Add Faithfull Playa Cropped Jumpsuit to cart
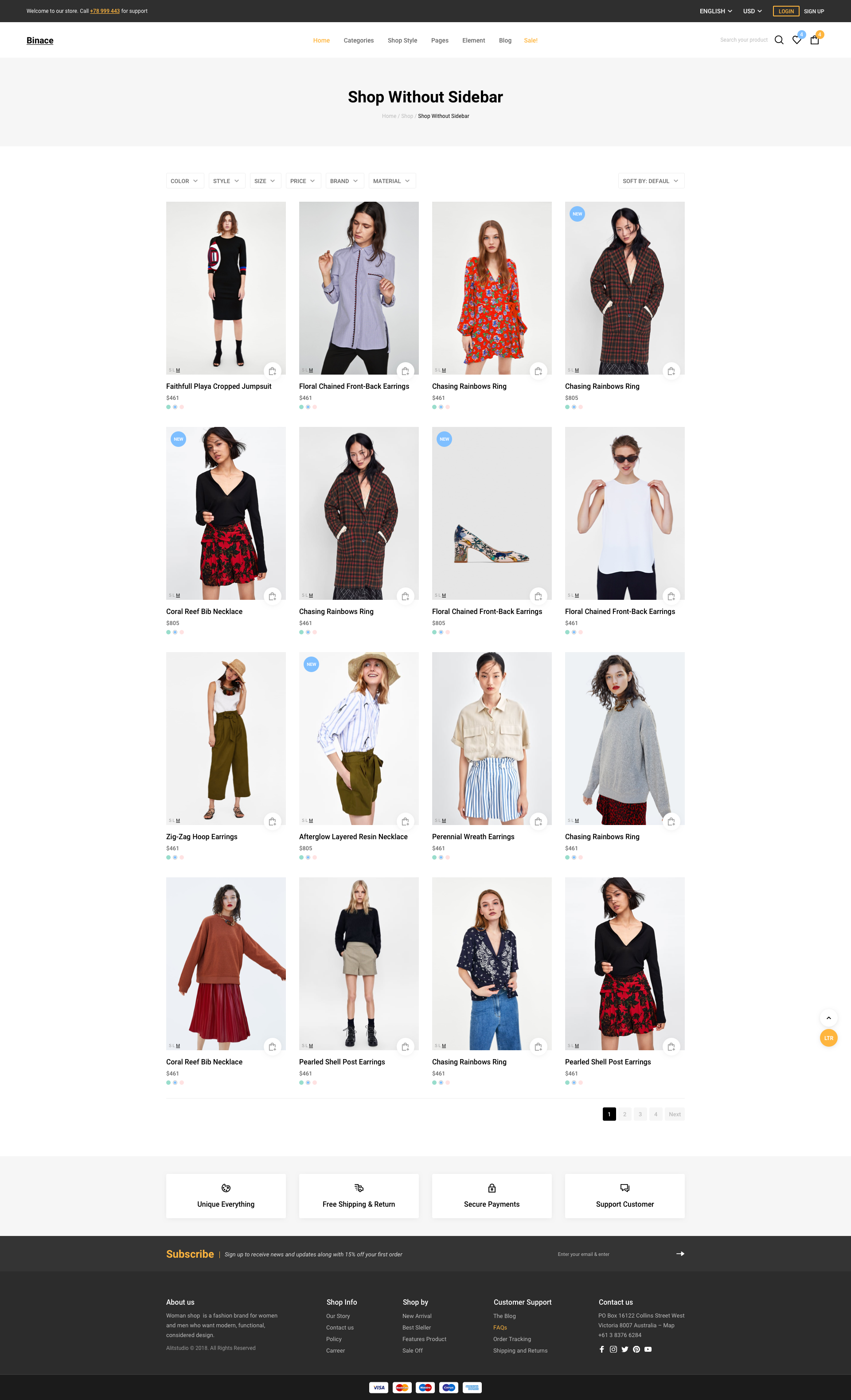851x1400 pixels. [272, 371]
